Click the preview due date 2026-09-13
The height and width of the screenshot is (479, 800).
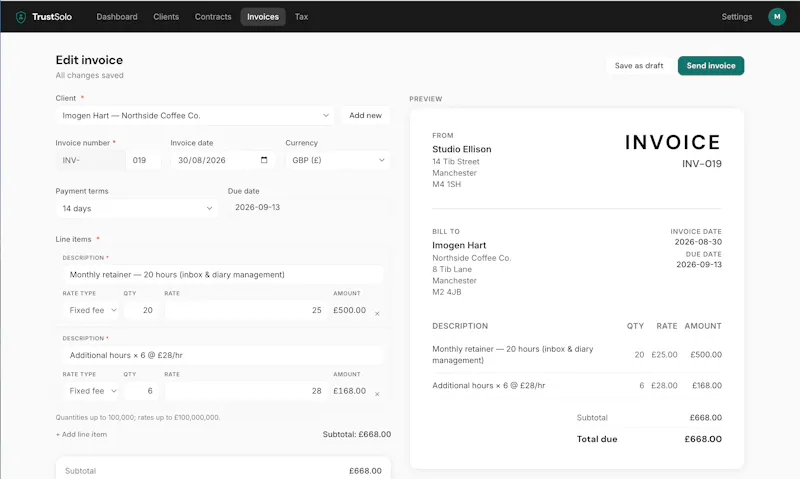point(699,264)
